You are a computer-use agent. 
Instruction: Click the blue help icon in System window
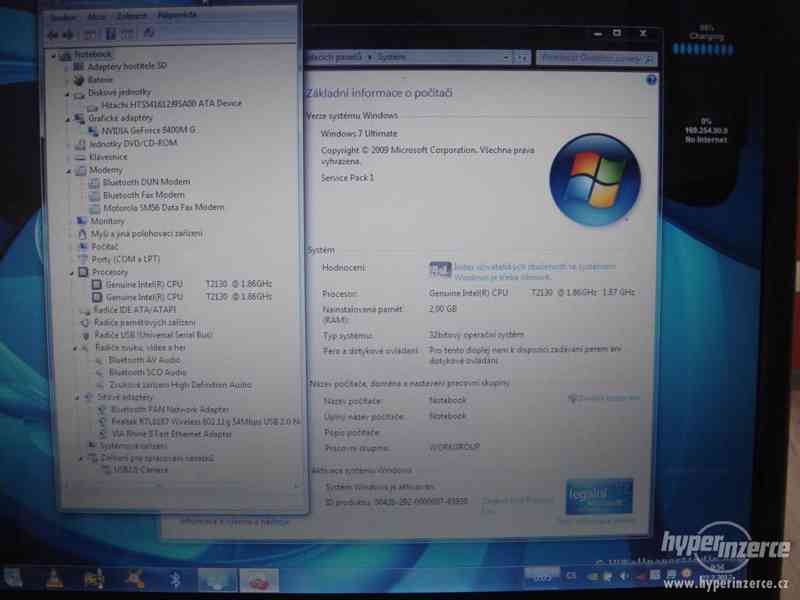(651, 80)
